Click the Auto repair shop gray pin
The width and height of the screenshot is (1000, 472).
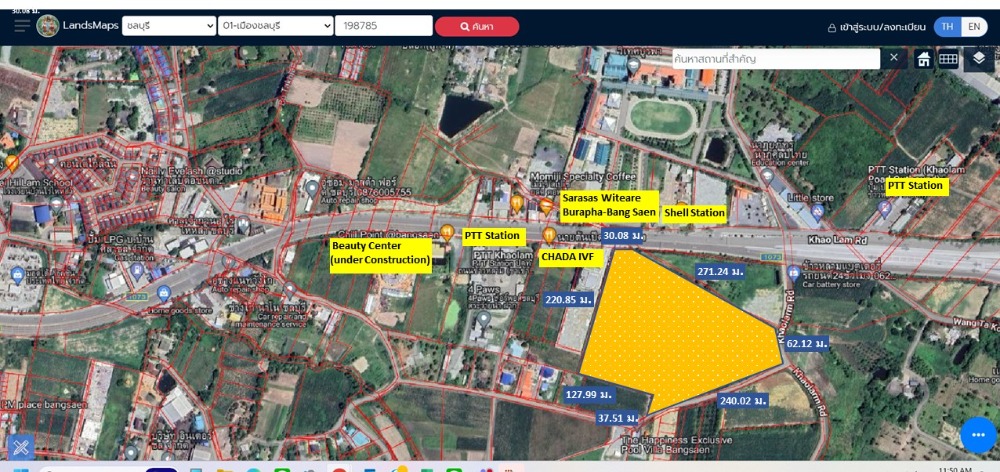(x=312, y=189)
